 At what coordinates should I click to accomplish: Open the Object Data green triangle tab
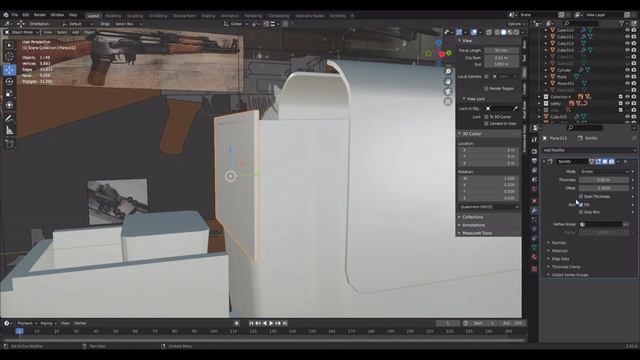pos(534,247)
